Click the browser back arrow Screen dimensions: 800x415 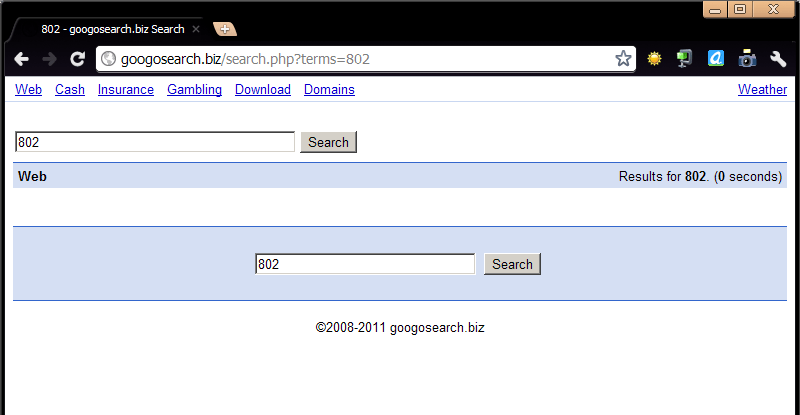[x=21, y=59]
